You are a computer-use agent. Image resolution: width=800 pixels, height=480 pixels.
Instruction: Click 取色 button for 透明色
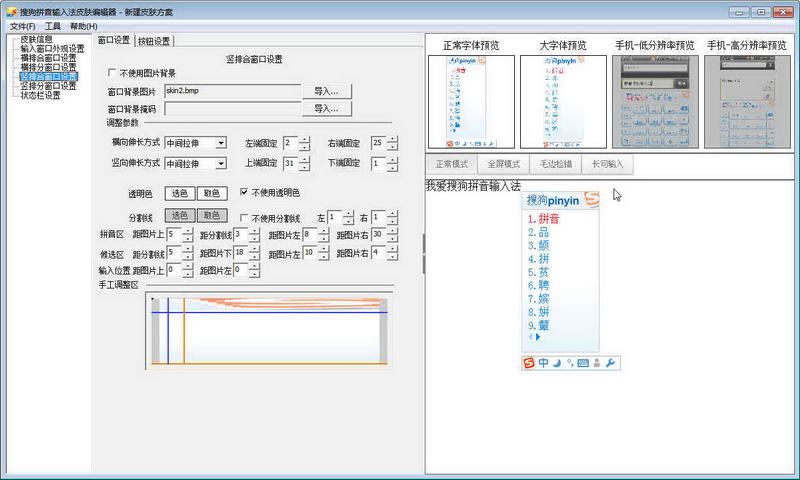click(212, 193)
